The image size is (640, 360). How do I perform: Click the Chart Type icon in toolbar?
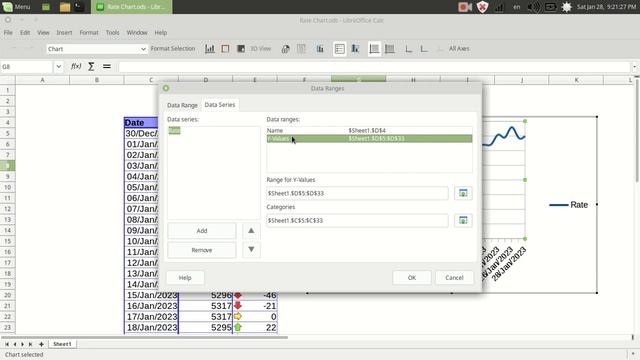pos(210,49)
